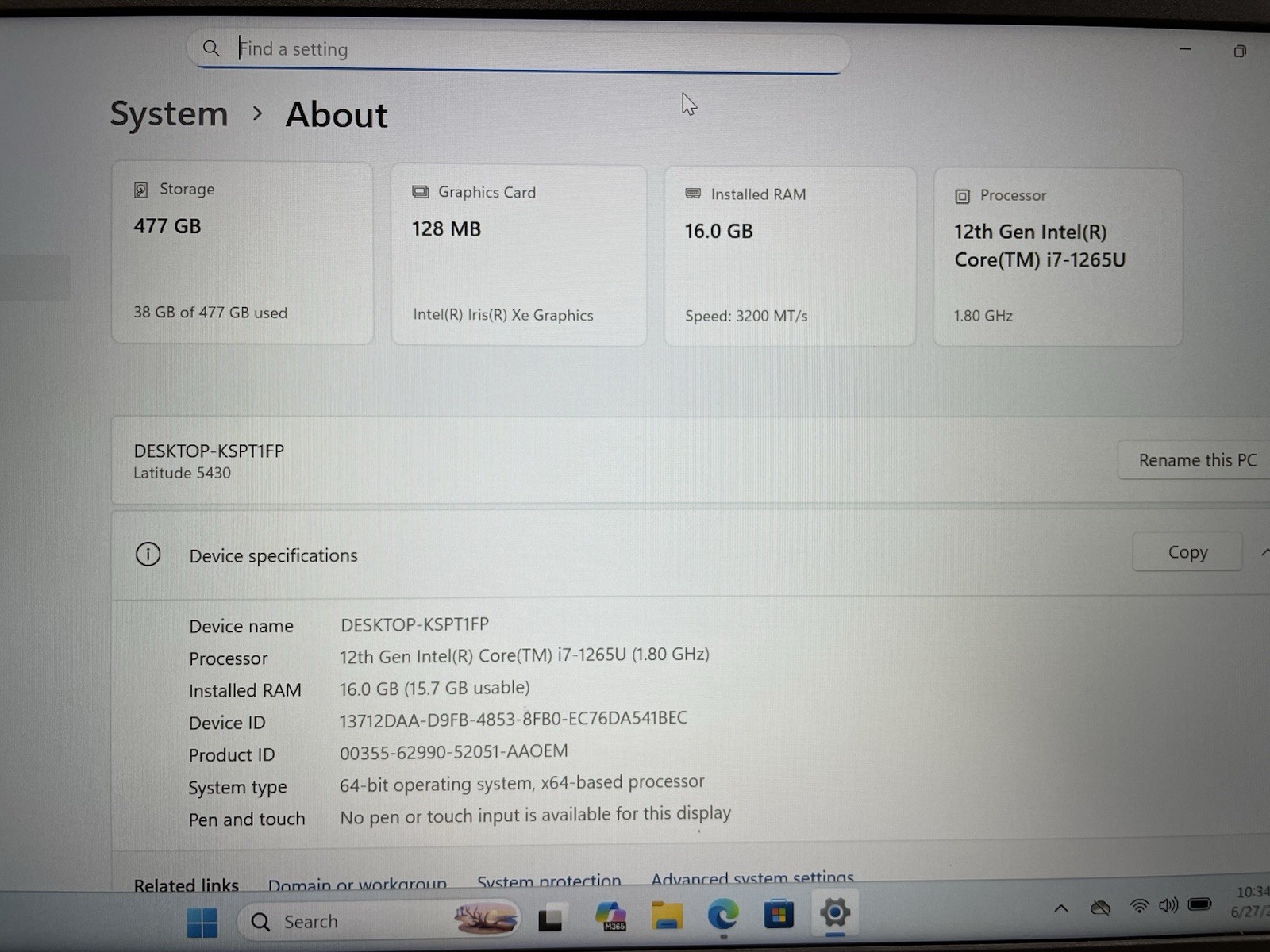Click the About breadcrumb heading
The width and height of the screenshot is (1270, 952).
coord(337,115)
